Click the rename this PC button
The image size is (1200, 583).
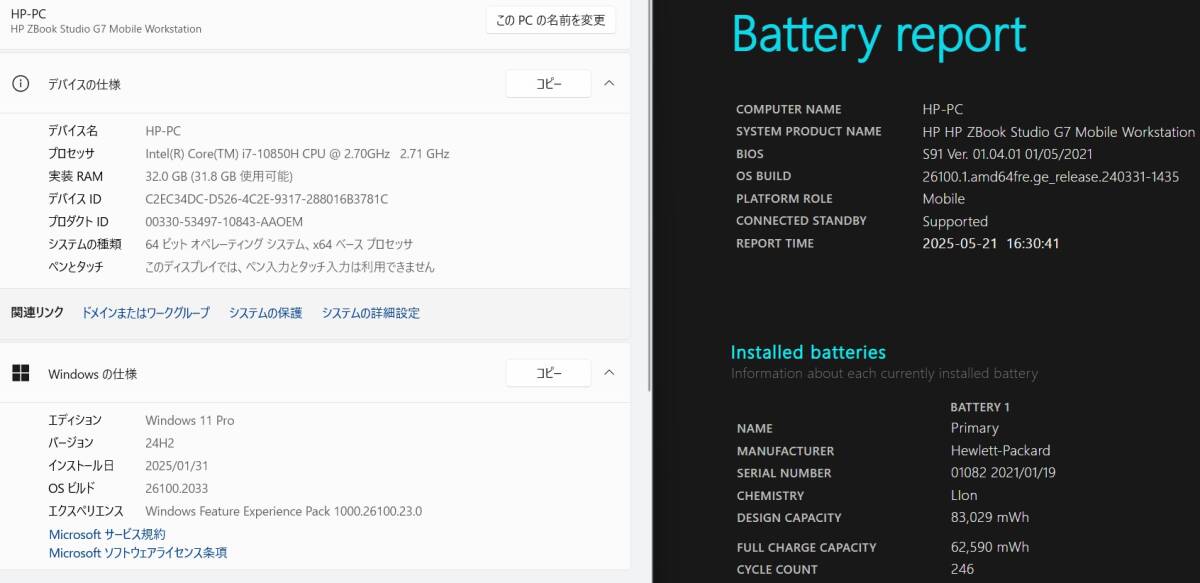(551, 20)
